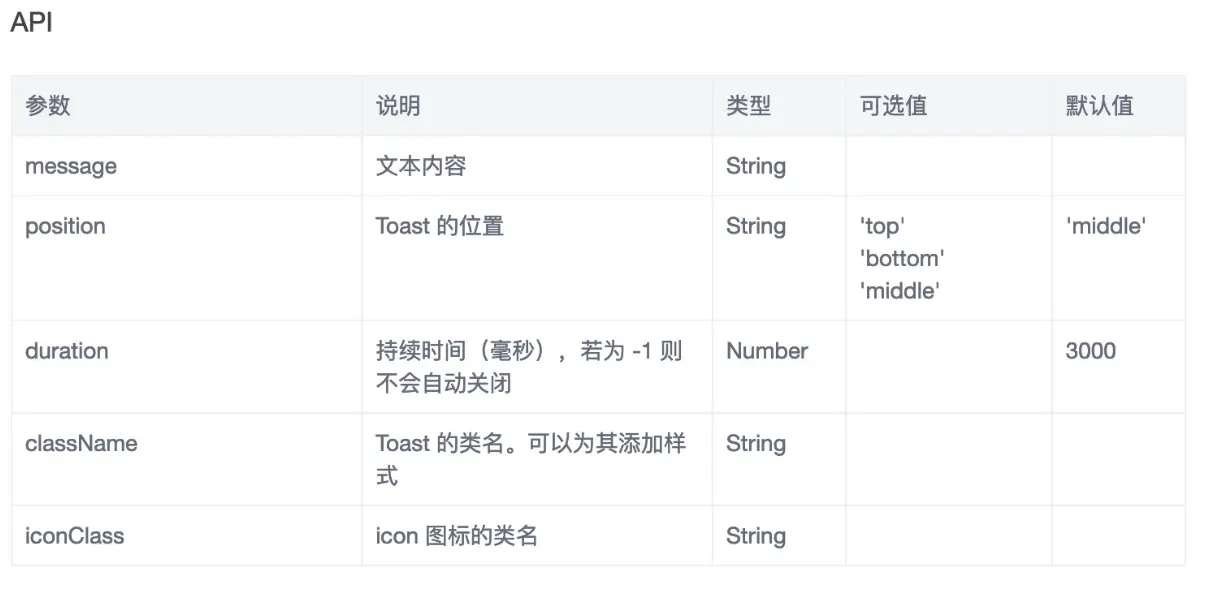Click the 文本内容 description text
The image size is (1219, 590).
421,166
